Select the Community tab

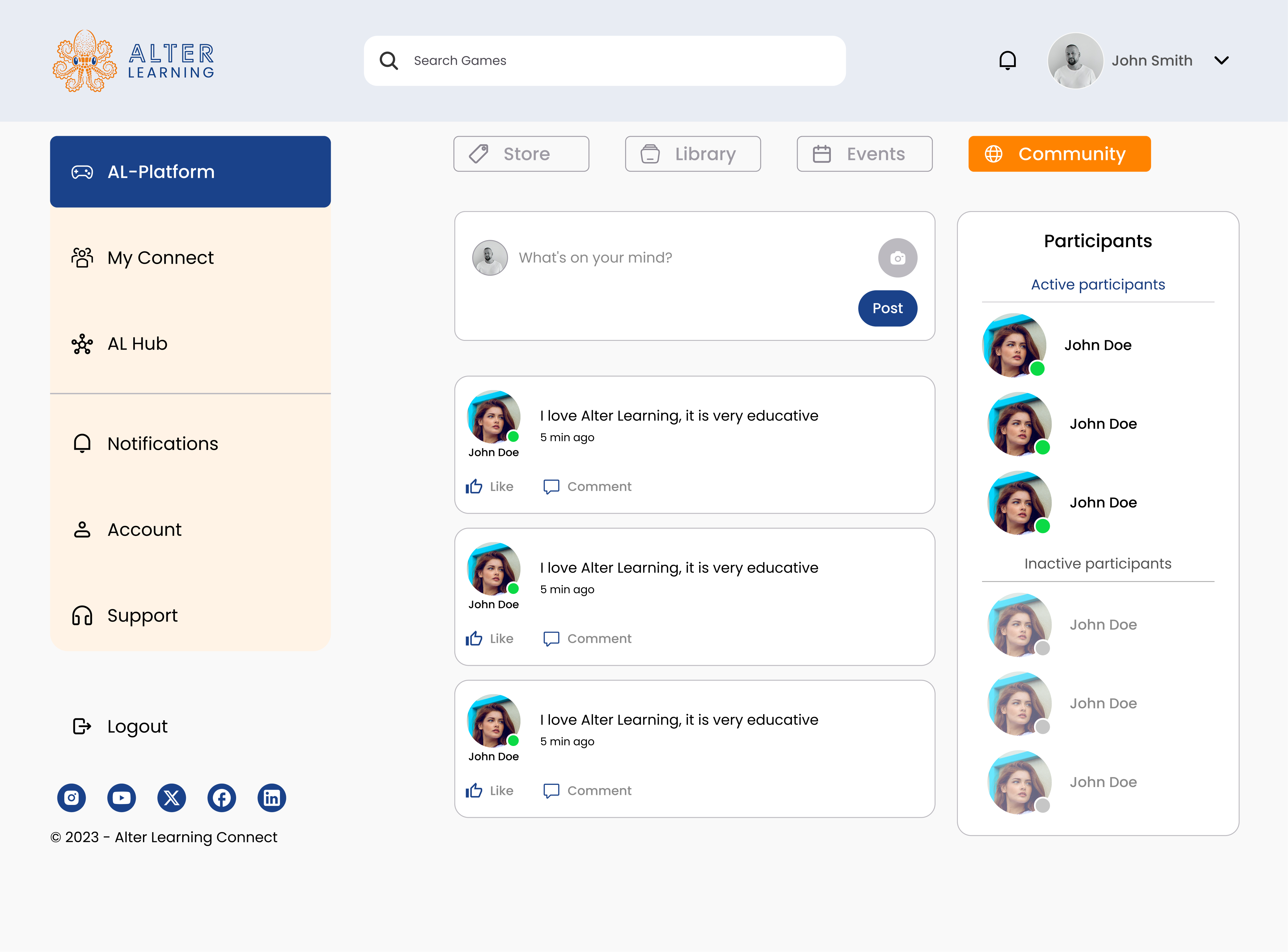point(1059,153)
